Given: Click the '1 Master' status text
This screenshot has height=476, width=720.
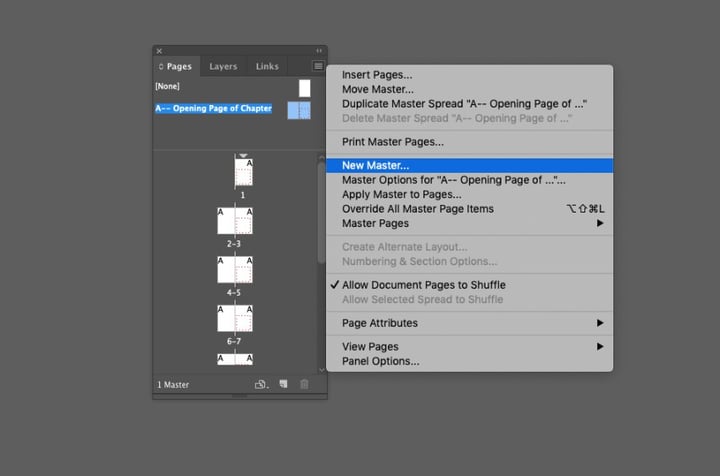Looking at the screenshot, I should coord(173,385).
